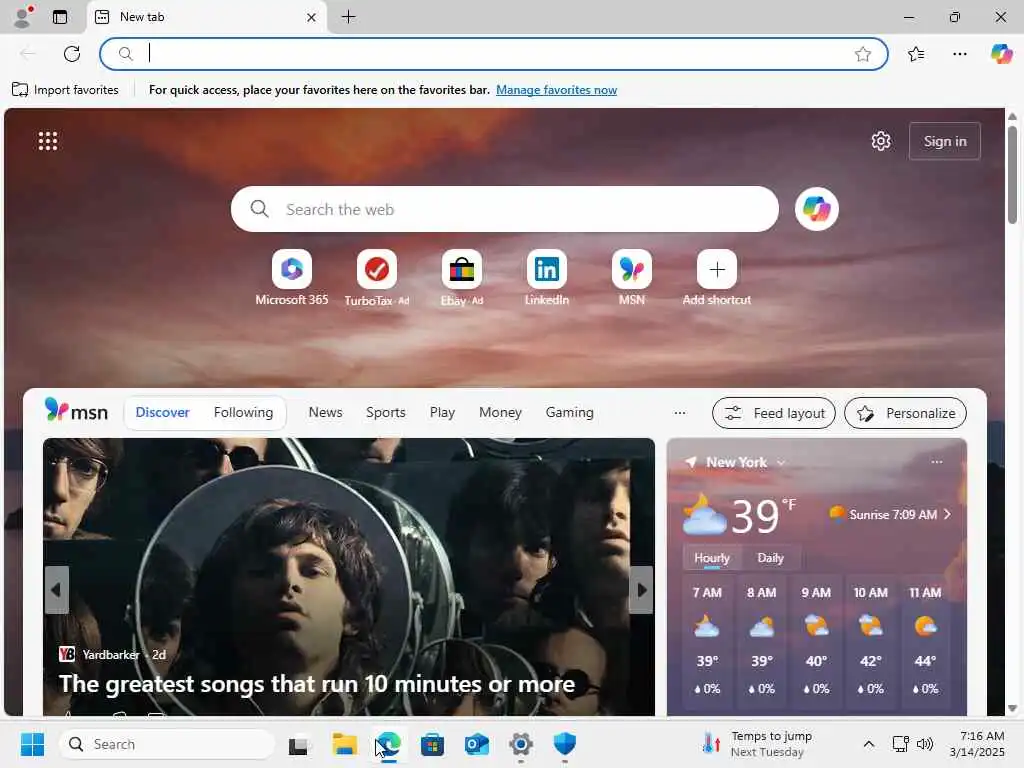Click Import favorites
This screenshot has width=1024, height=768.
click(x=65, y=89)
